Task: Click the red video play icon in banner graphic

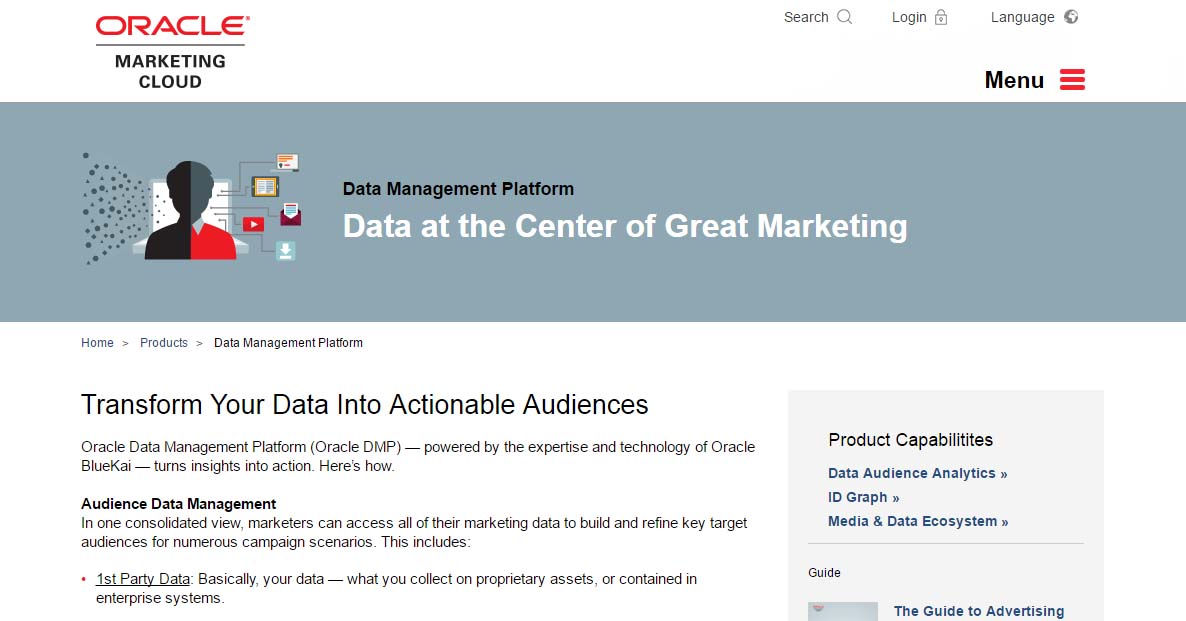Action: click(253, 224)
